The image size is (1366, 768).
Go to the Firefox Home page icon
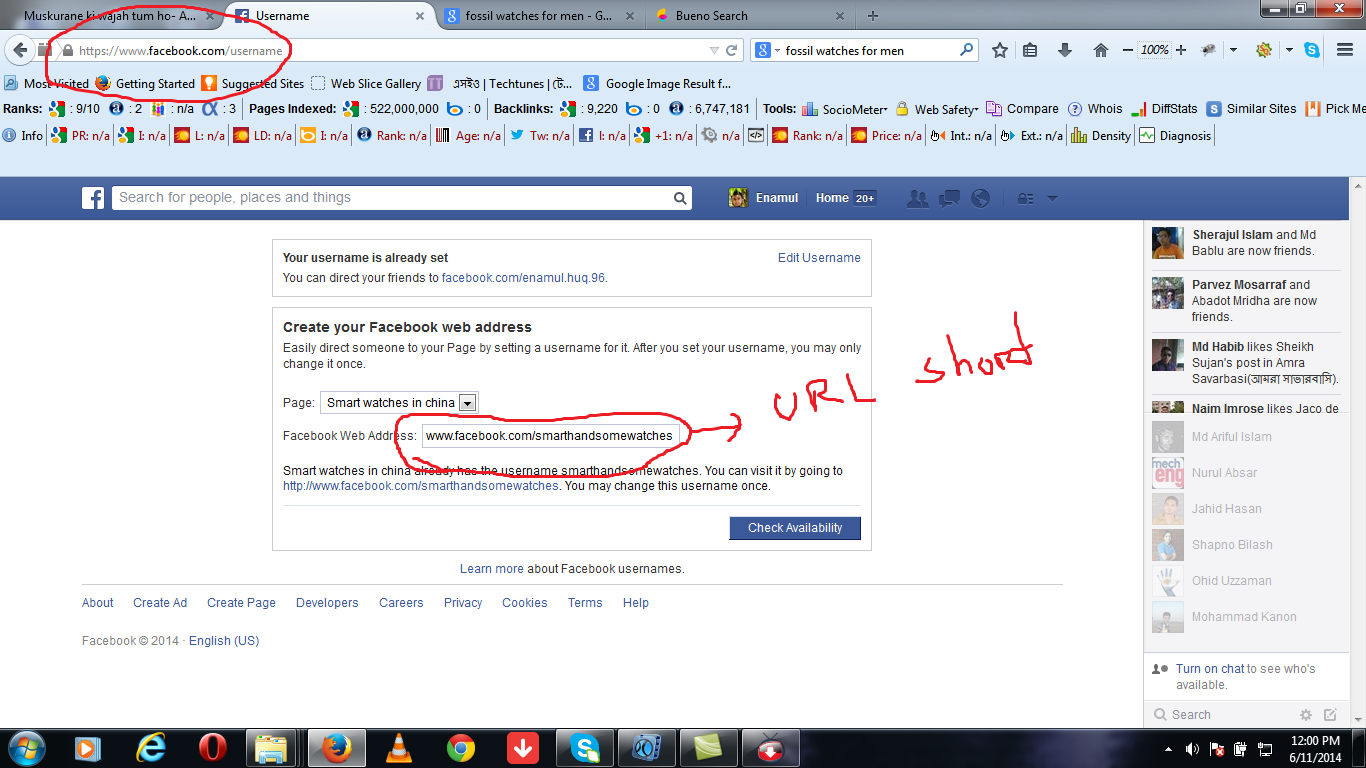pos(1101,50)
